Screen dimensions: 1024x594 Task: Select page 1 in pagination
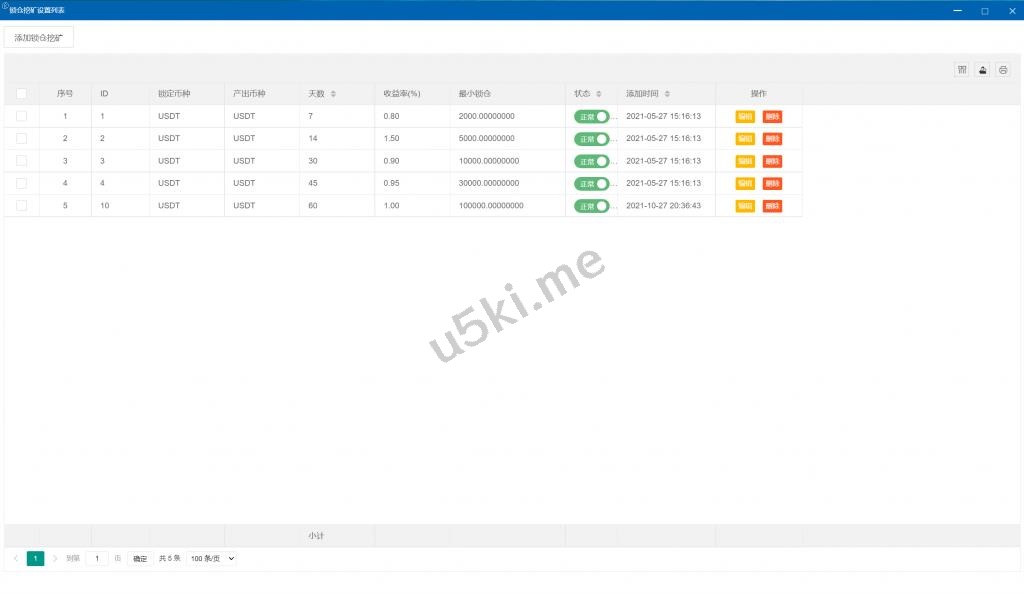pos(35,558)
